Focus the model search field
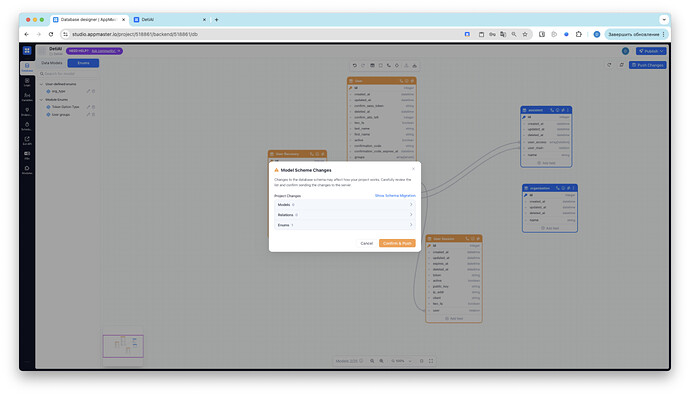 (x=69, y=73)
